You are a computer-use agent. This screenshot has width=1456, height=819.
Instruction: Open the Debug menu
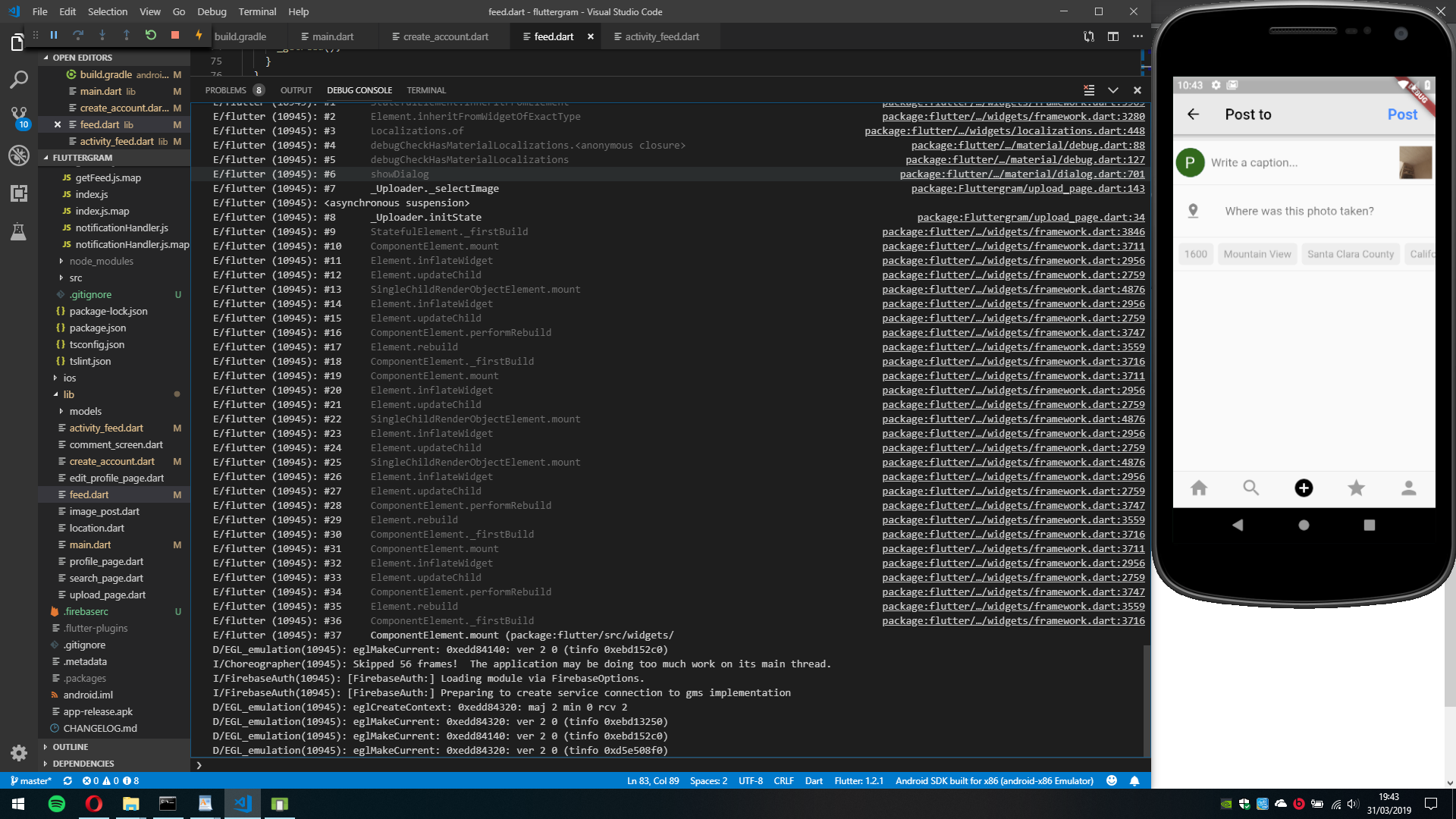212,11
